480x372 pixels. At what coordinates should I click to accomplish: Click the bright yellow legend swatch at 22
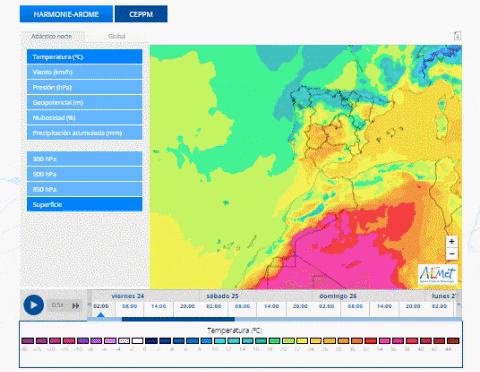pos(302,341)
